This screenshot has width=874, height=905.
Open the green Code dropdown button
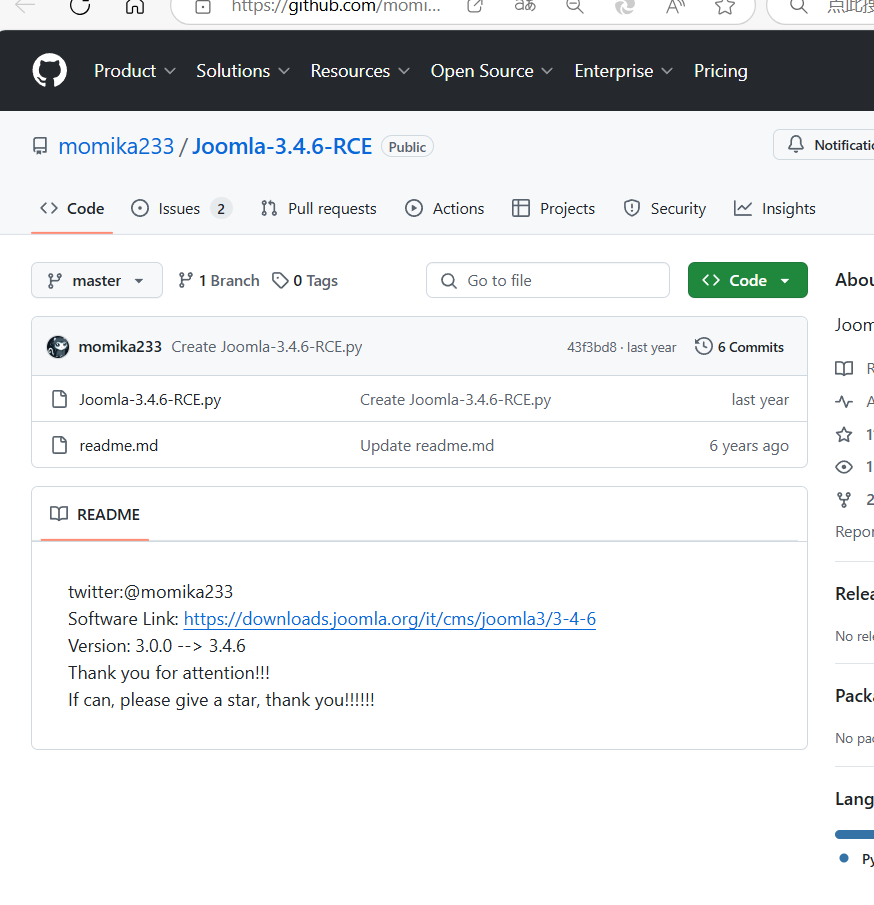pos(748,281)
